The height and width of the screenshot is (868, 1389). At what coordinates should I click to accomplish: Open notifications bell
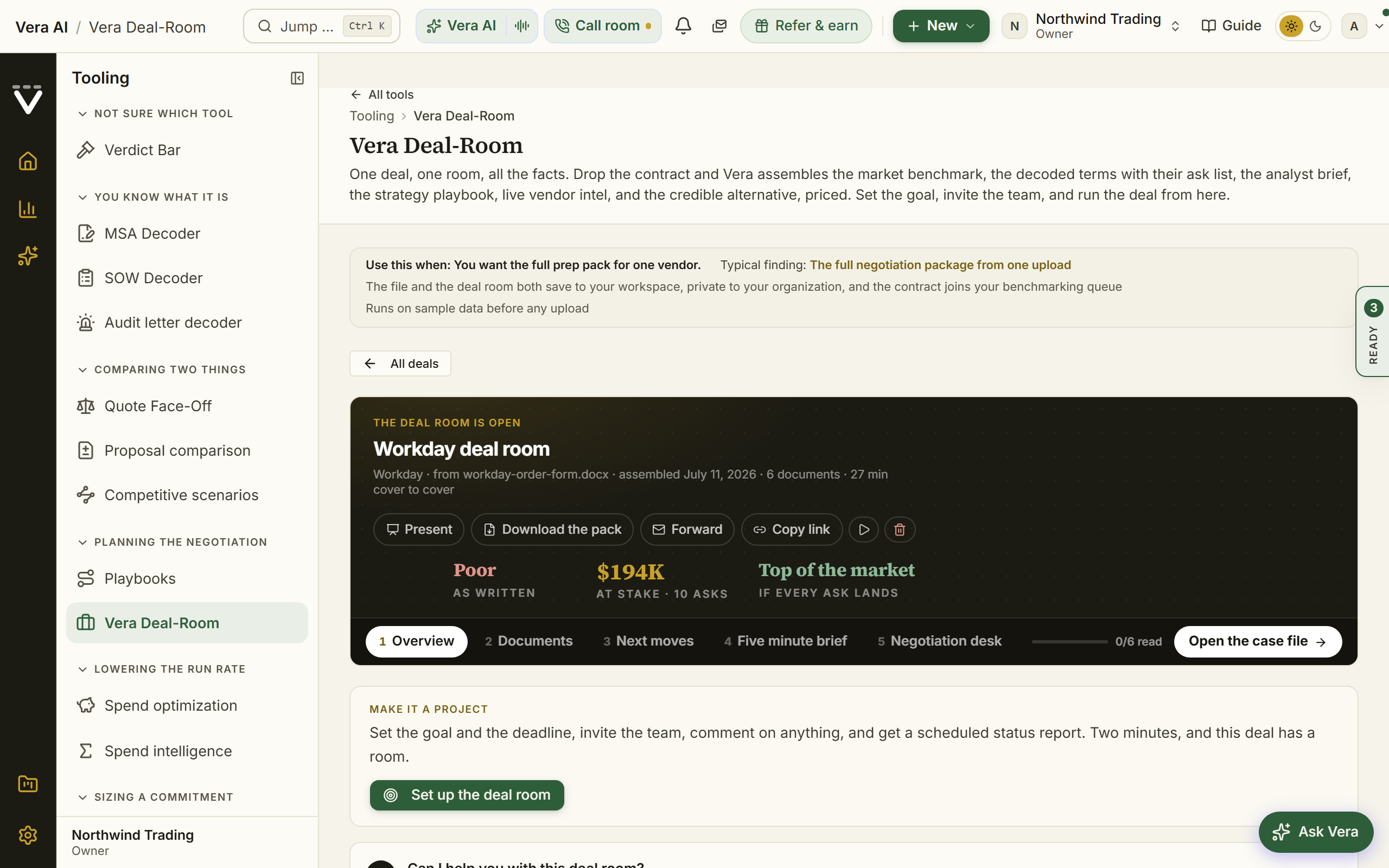683,26
